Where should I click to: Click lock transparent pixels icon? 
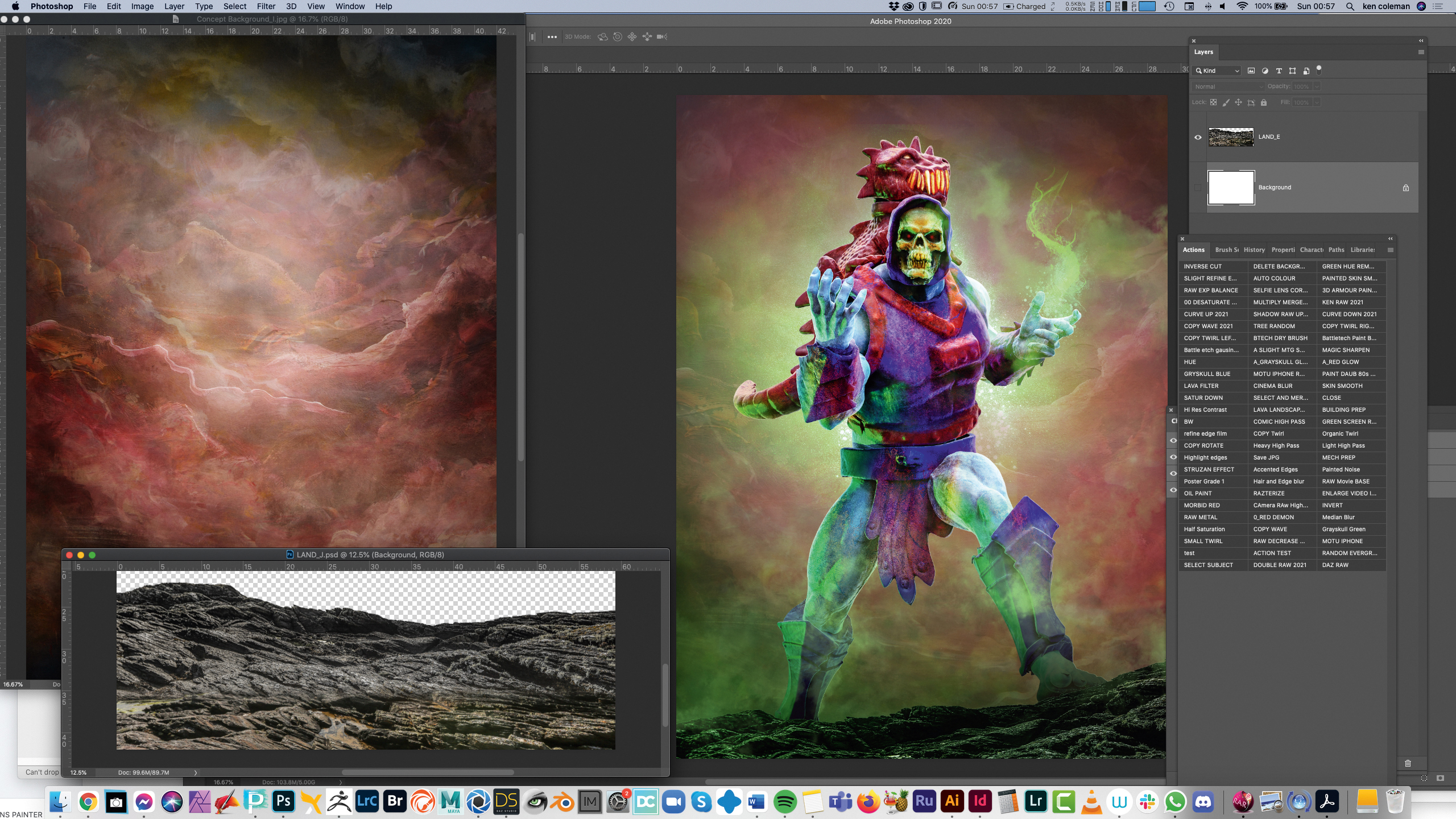1213,102
